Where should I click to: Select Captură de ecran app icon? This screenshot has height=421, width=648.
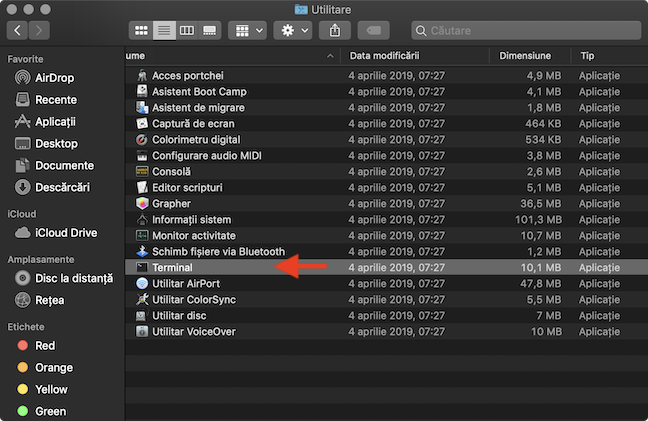pos(142,124)
